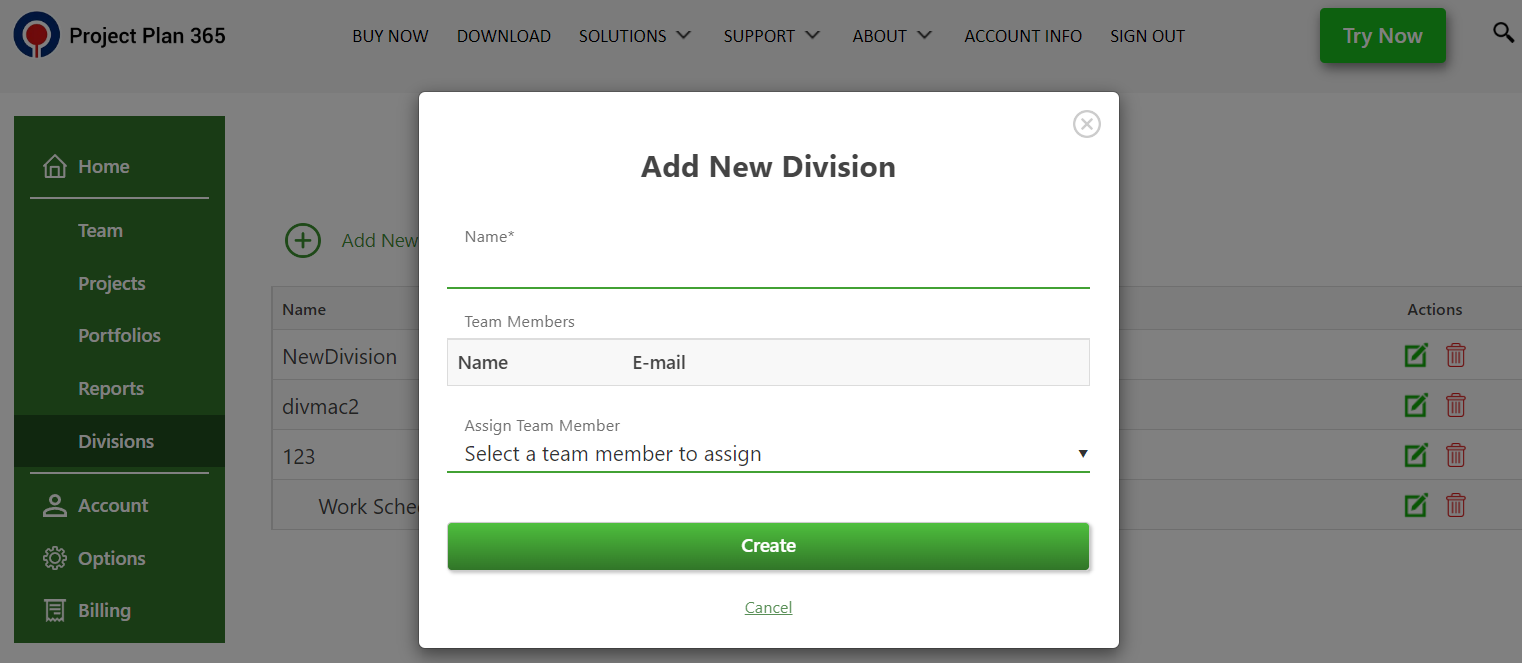Viewport: 1522px width, 663px height.
Task: Delete the 123 division using trash icon
Action: pos(1456,455)
